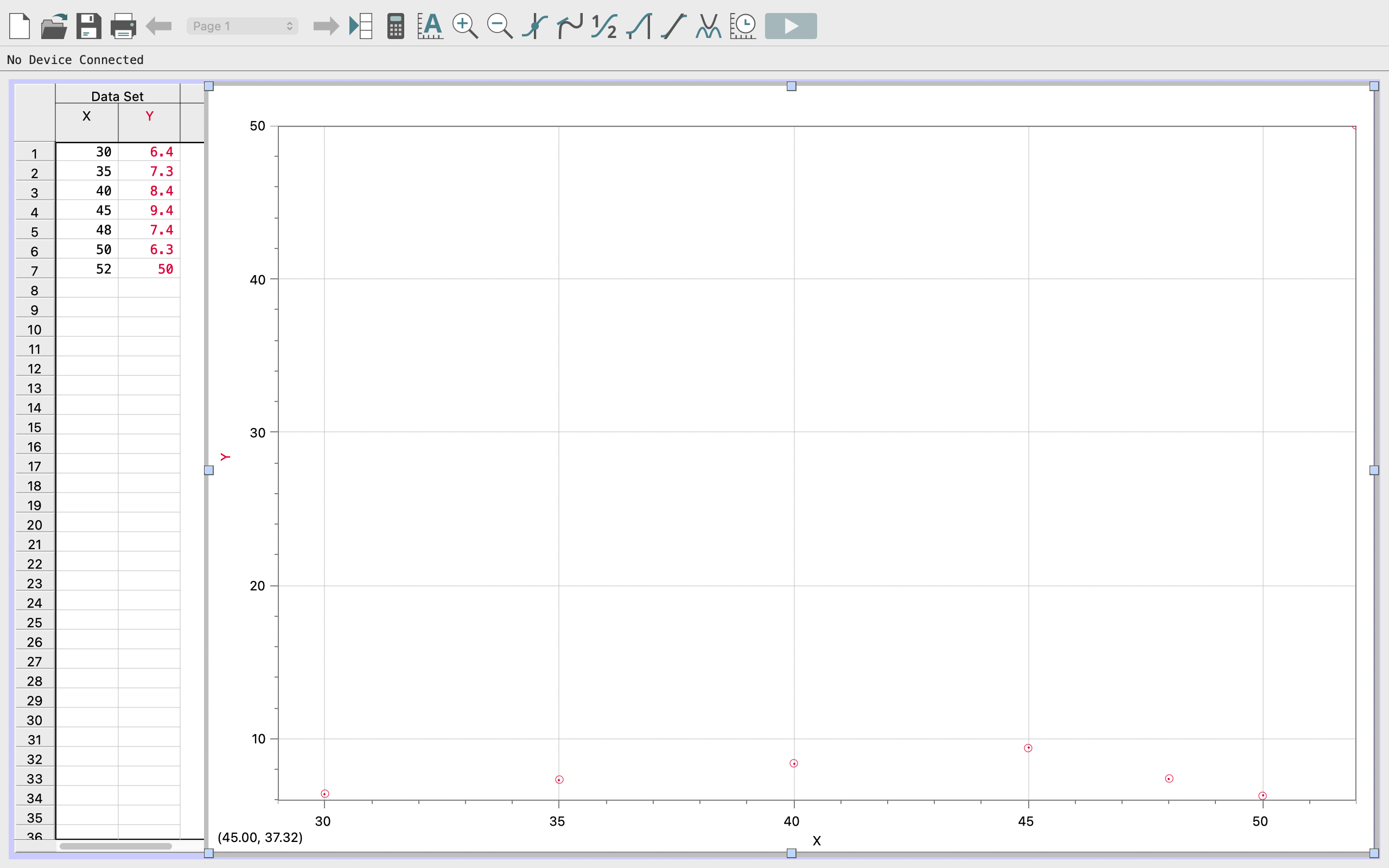Click the top-center graph resize handle
Viewport: 1389px width, 868px height.
792,86
